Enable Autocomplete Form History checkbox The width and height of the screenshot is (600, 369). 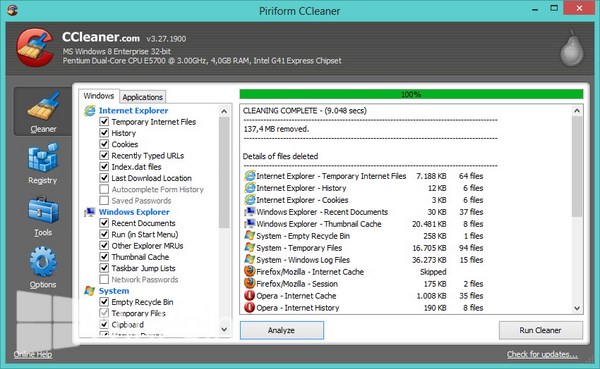tap(104, 189)
